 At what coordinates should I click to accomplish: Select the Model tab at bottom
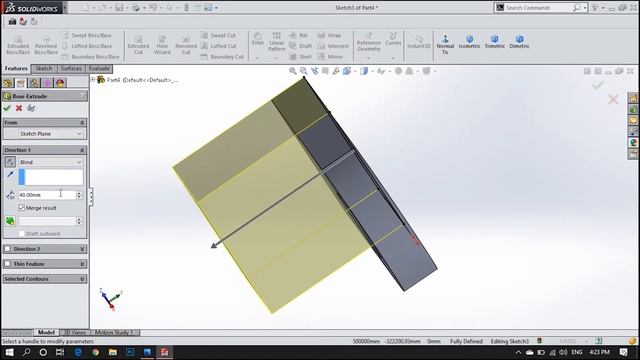[x=46, y=333]
